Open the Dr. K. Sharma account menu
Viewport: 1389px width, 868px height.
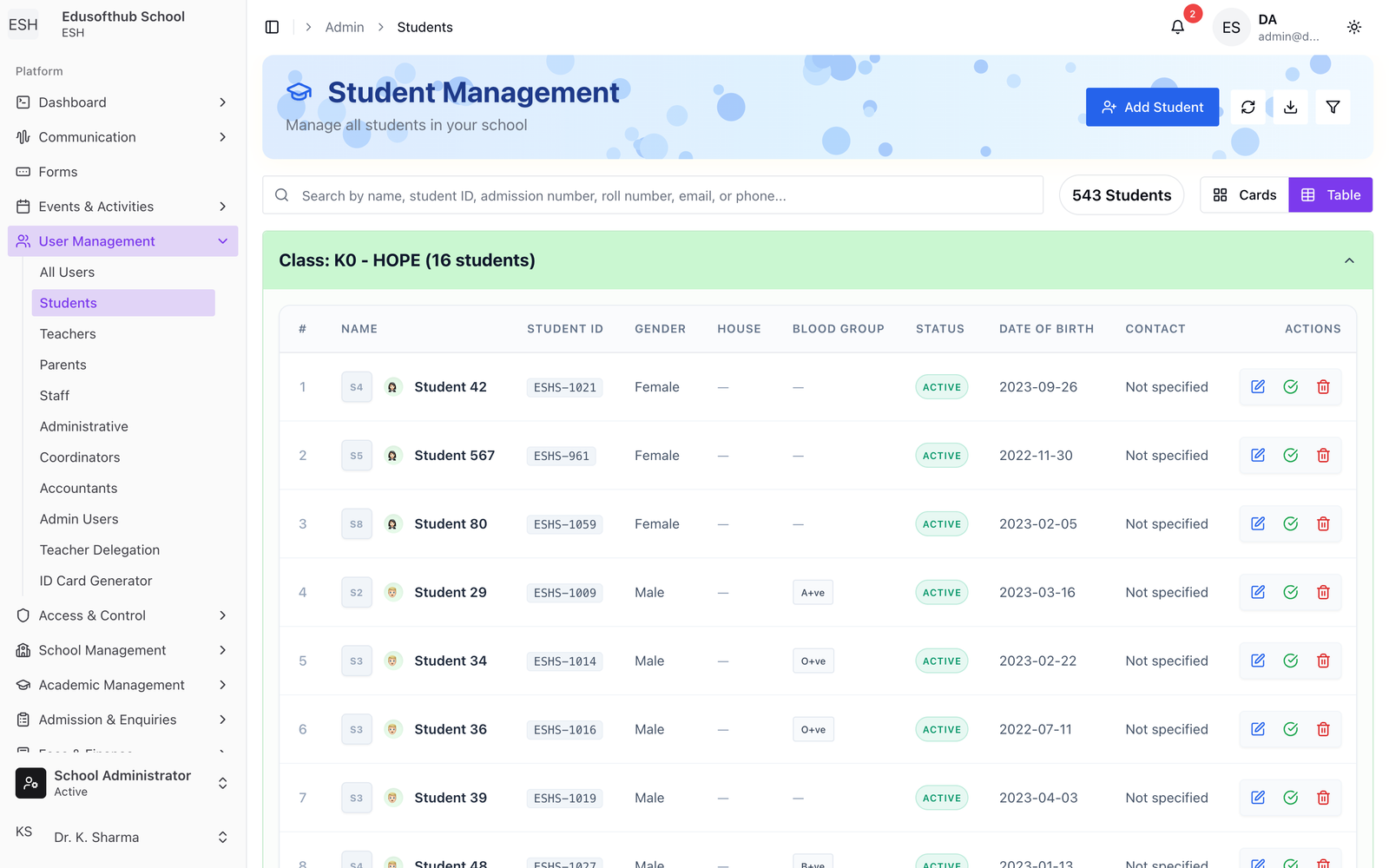tap(122, 837)
